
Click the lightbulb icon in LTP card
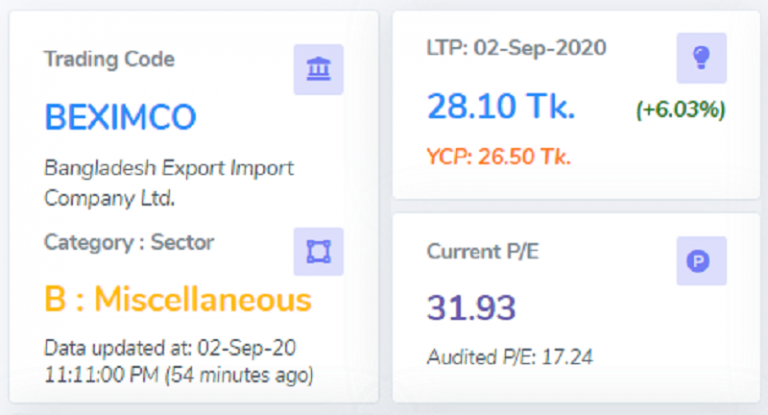coord(701,58)
